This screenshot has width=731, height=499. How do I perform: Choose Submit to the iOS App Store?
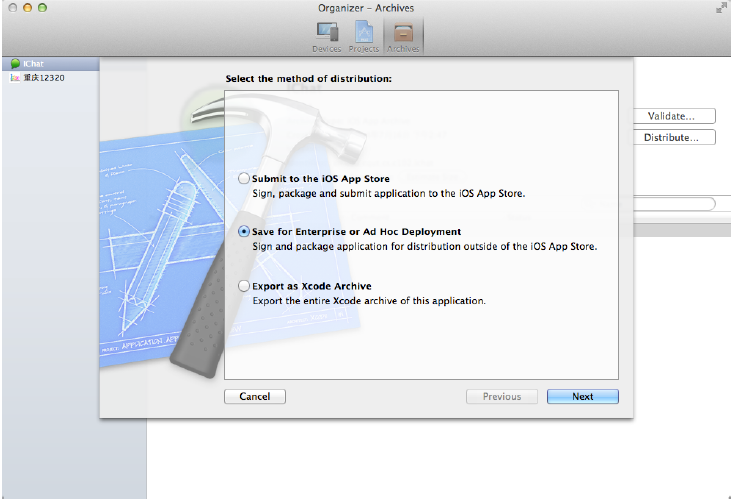[x=245, y=178]
